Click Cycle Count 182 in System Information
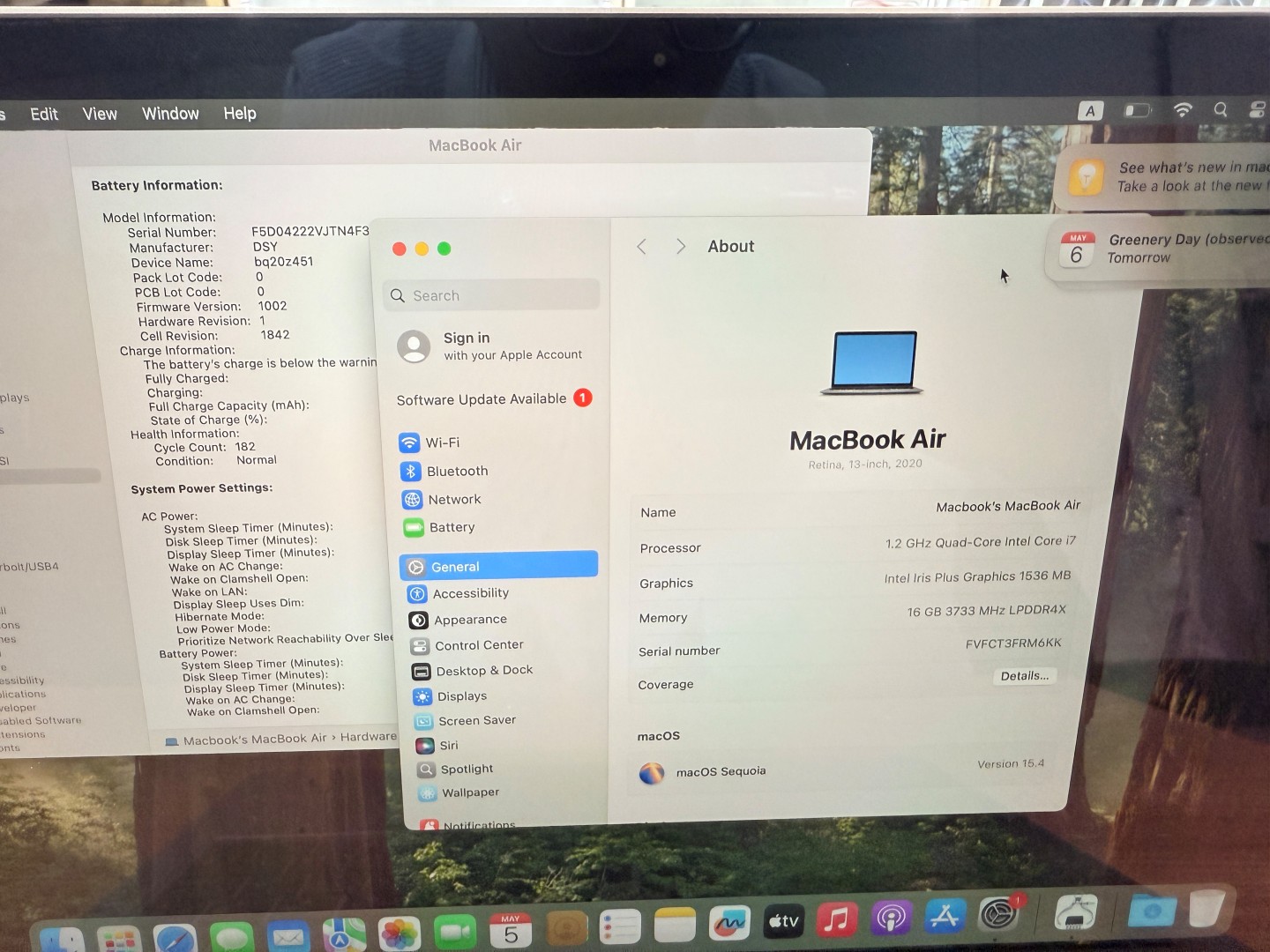 tap(205, 447)
